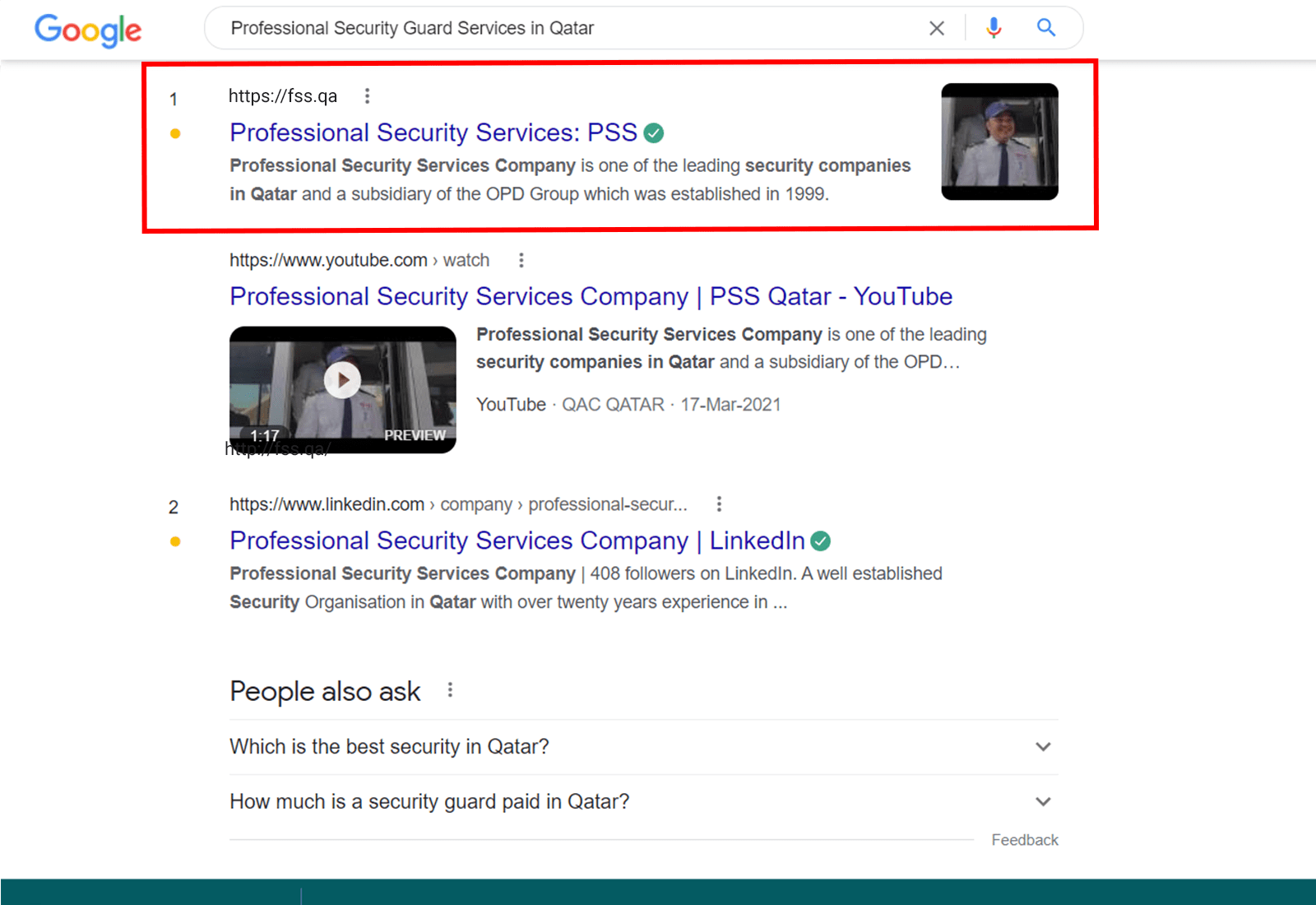This screenshot has height=905, width=1316.
Task: Open People also ask options menu
Action: click(x=450, y=690)
